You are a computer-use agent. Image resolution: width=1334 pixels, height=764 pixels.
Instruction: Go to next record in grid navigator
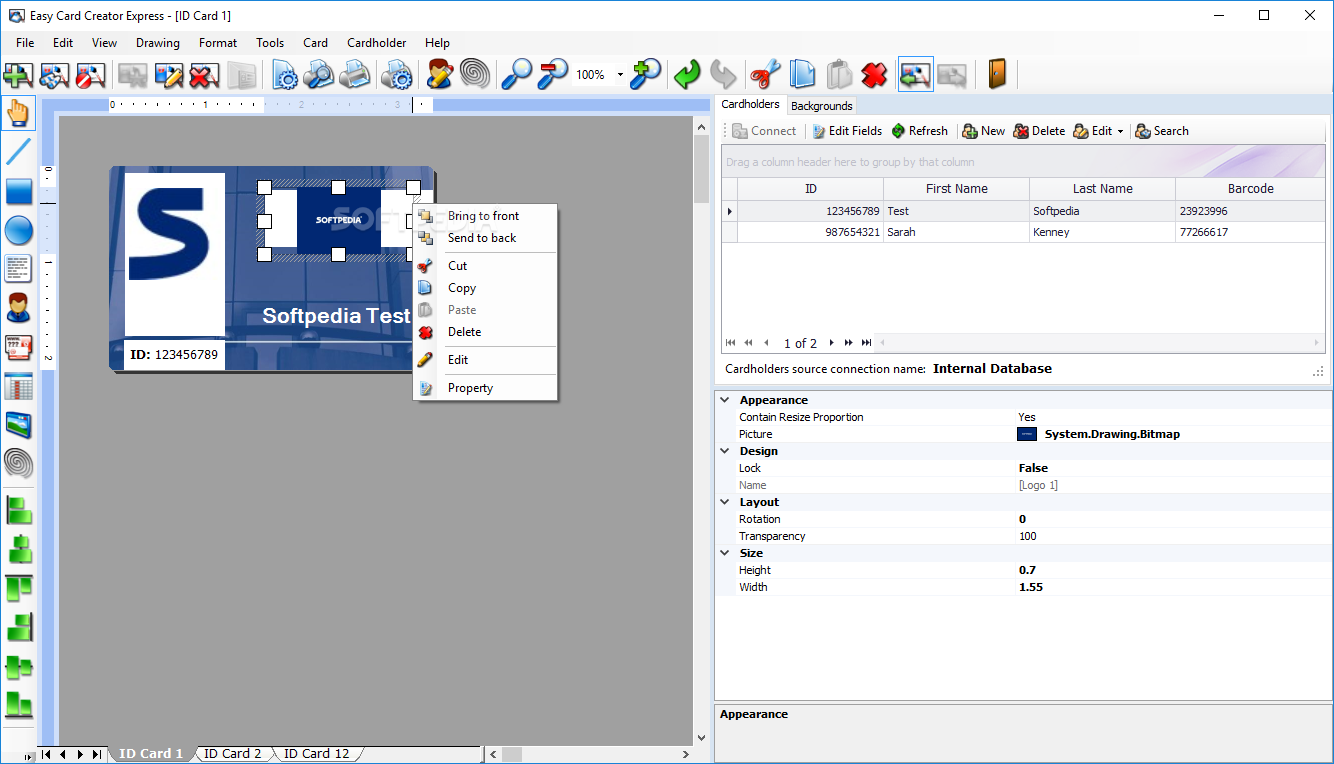[832, 343]
